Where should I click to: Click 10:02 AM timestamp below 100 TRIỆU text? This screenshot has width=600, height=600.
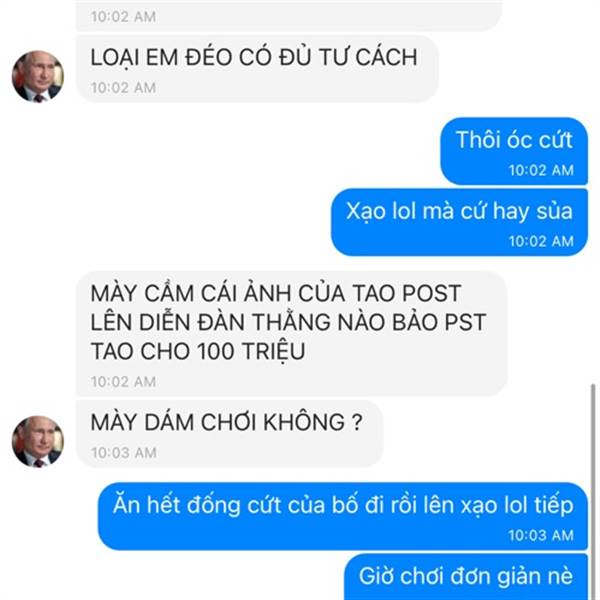[x=123, y=382]
